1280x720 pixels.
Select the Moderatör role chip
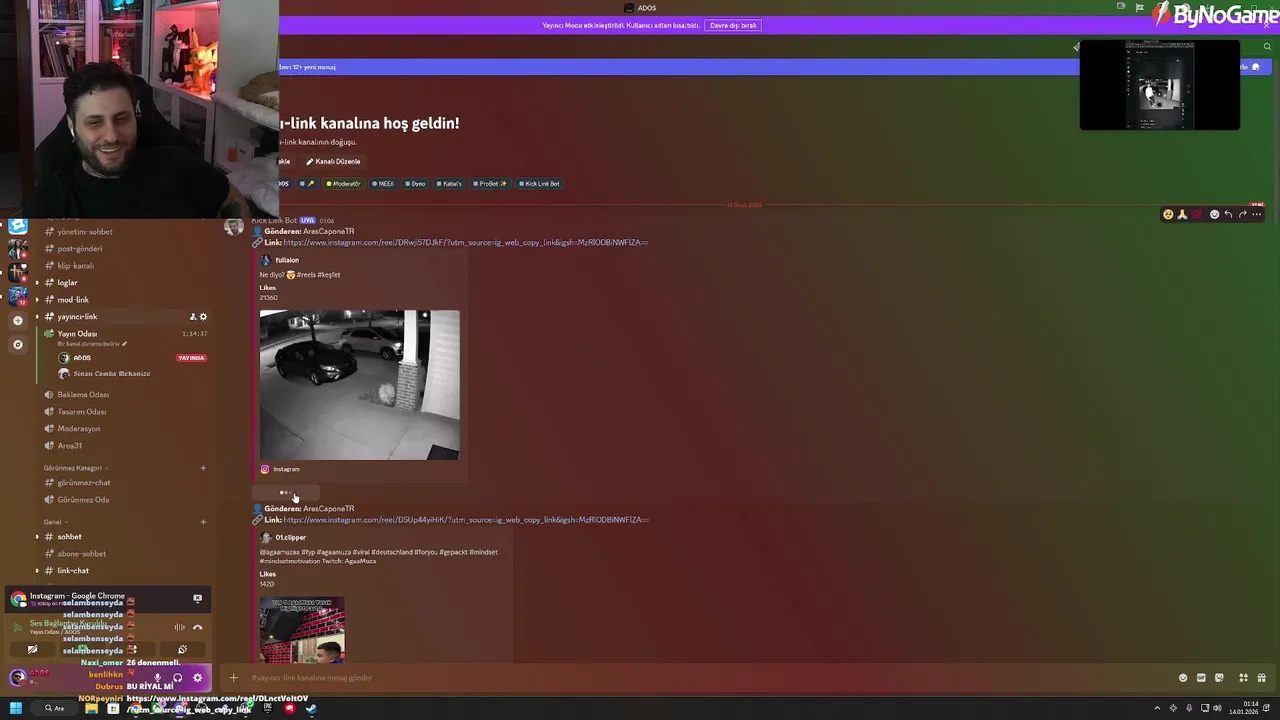(343, 184)
